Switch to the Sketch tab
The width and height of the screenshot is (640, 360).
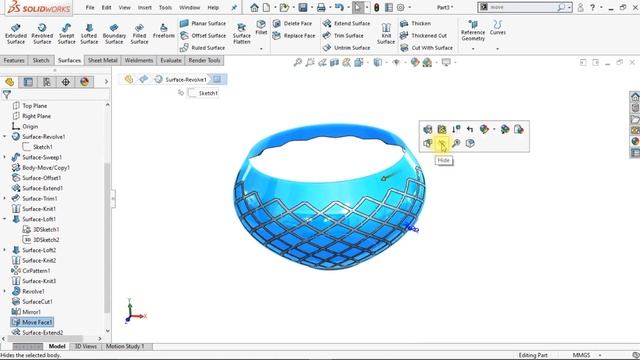coord(41,60)
